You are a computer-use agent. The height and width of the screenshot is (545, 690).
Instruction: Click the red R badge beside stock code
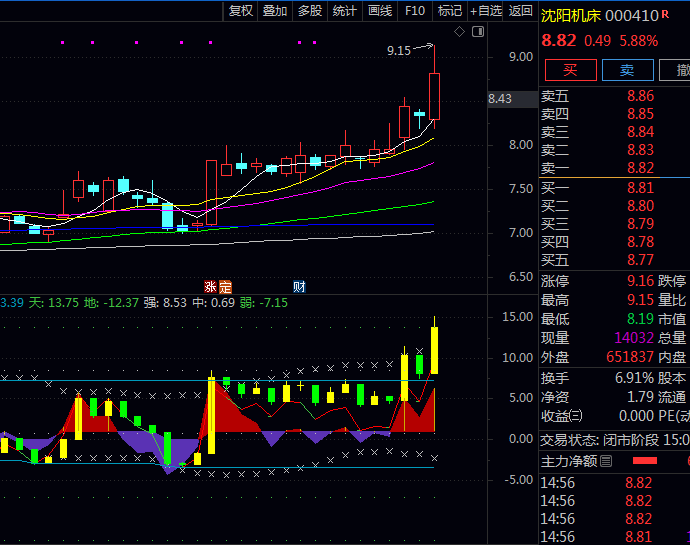tap(666, 15)
